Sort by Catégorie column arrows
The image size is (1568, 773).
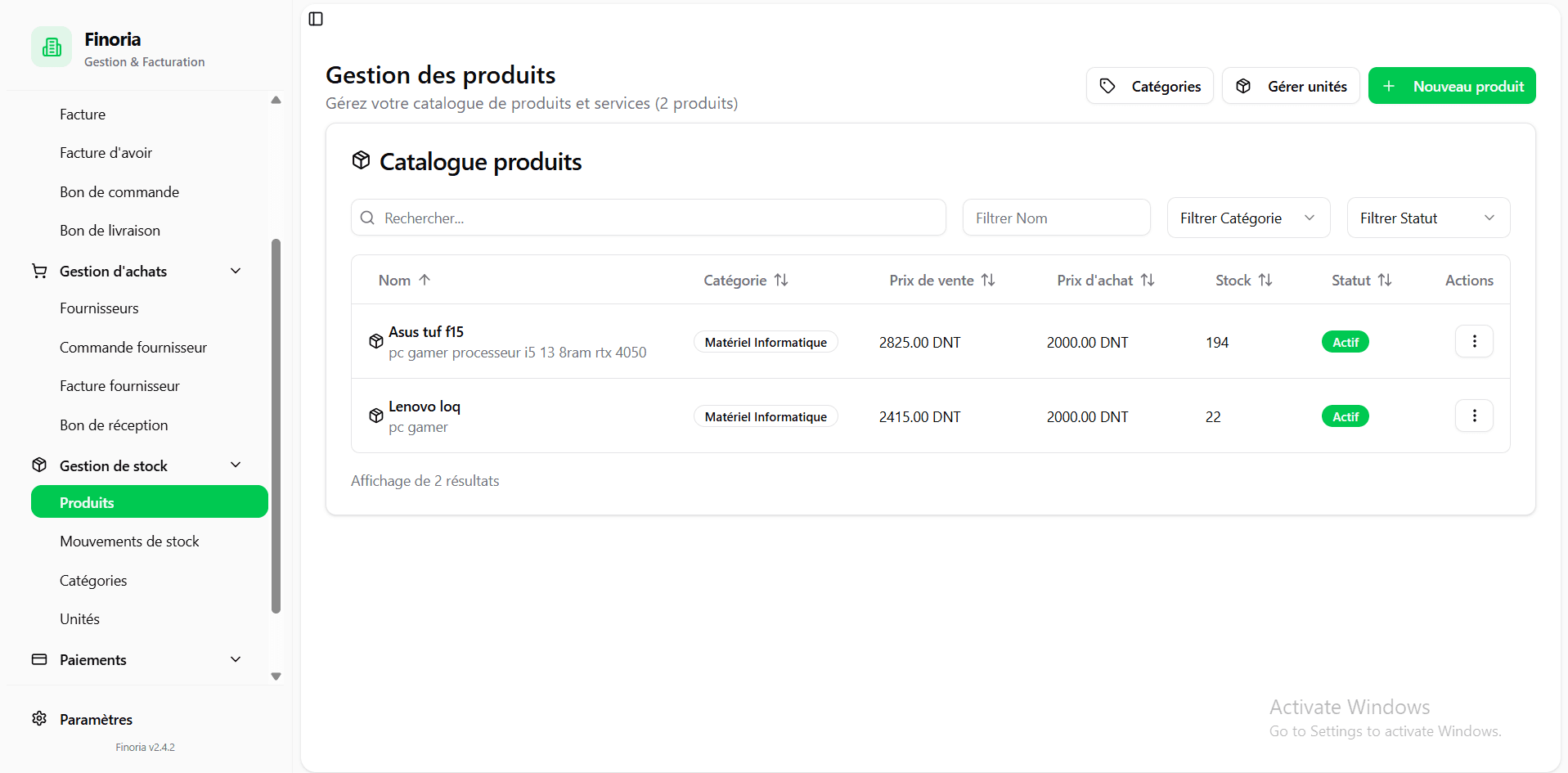tap(781, 280)
